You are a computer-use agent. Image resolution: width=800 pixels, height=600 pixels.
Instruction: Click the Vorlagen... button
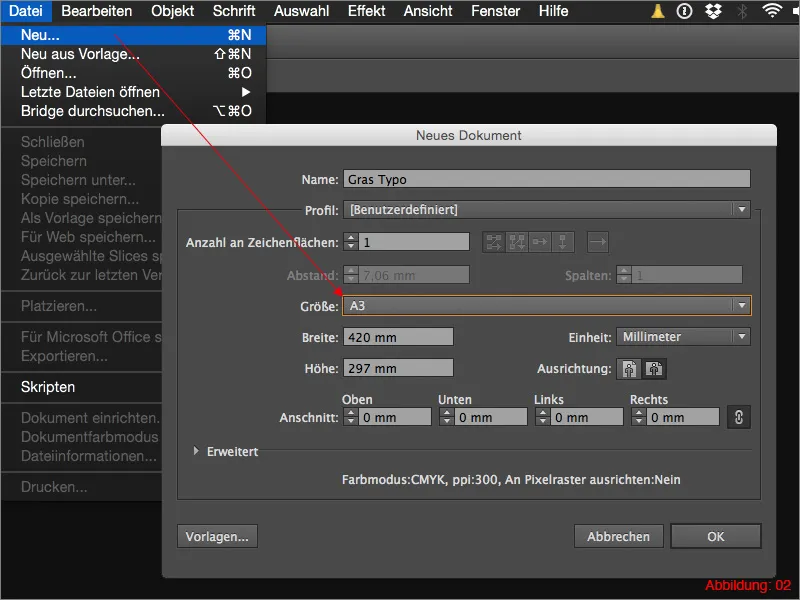pyautogui.click(x=217, y=536)
